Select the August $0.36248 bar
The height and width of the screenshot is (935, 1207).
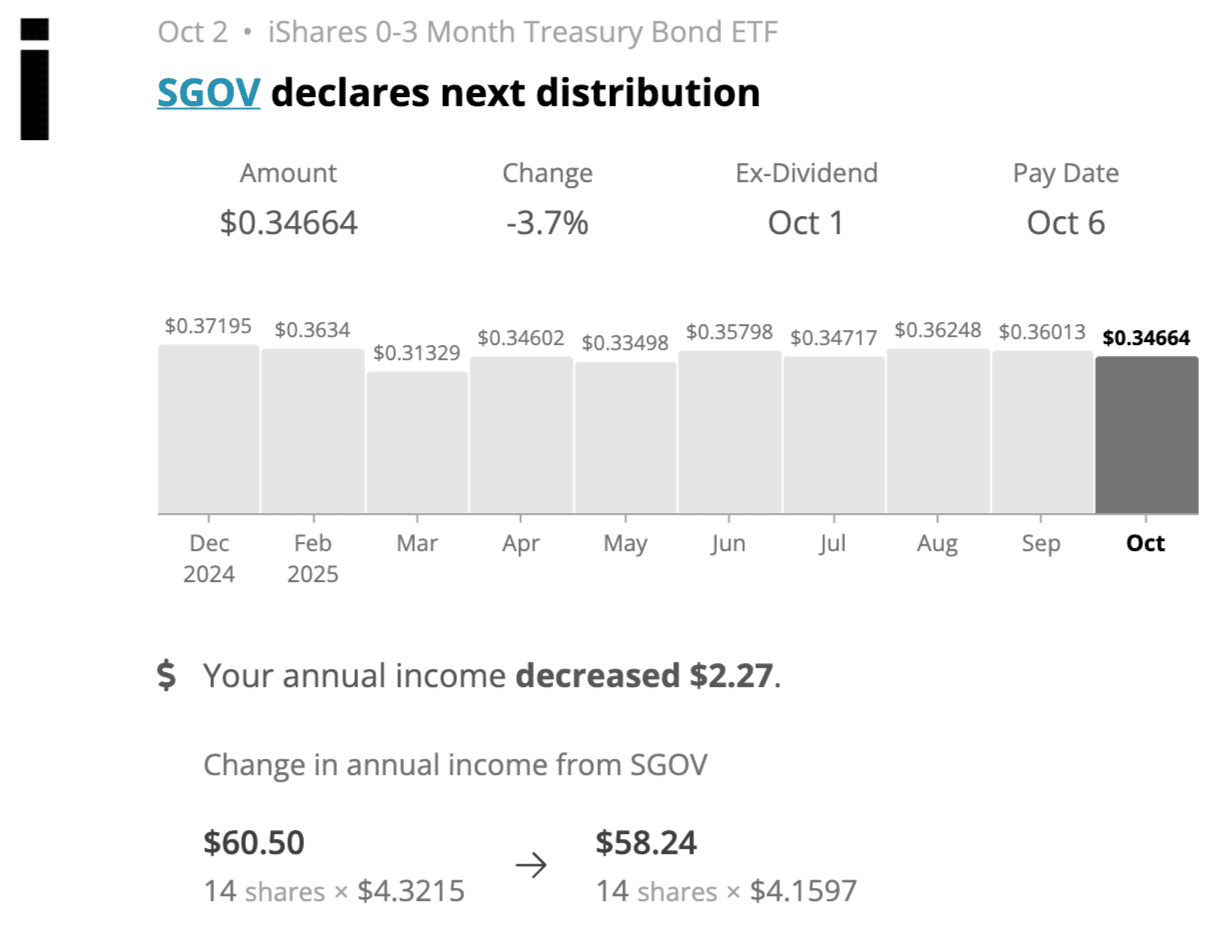coord(937,432)
